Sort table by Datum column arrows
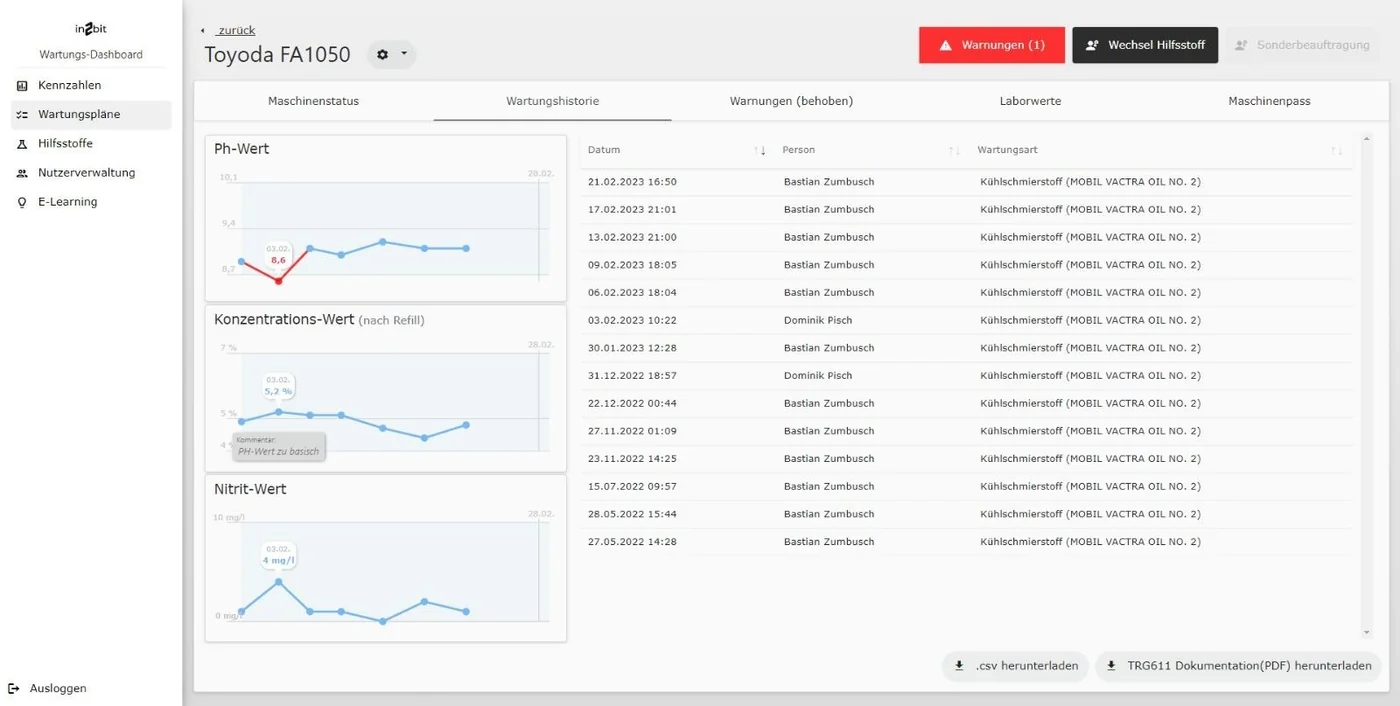Viewport: 1400px width, 706px height. 759,150
